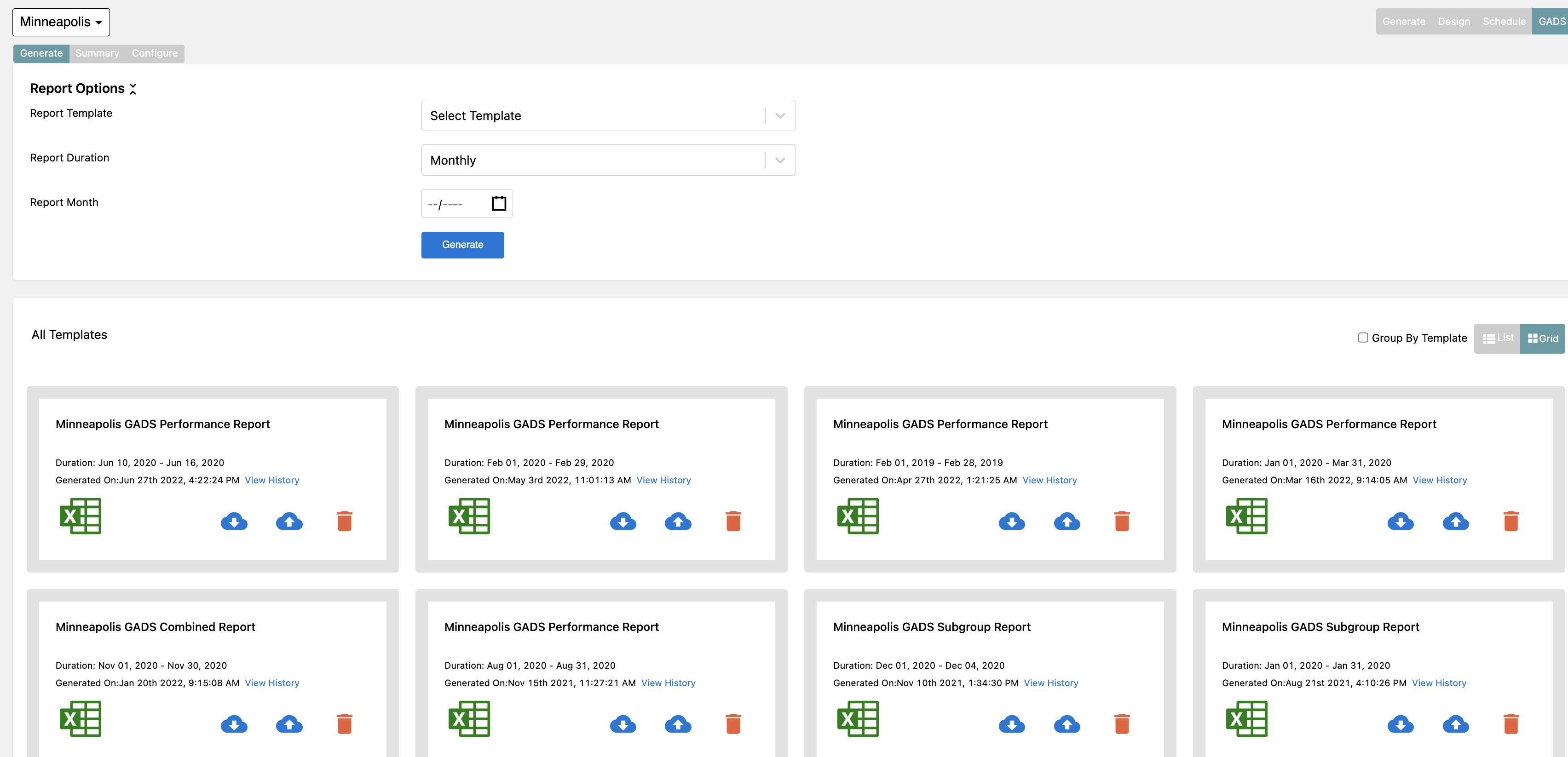The image size is (1568, 757).
Task: Open Excel icon of Jan-Mar 2020 report
Action: [1246, 516]
